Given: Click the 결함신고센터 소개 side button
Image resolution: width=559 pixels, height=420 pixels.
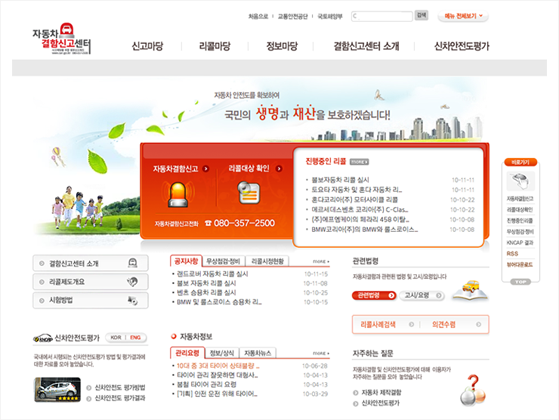Looking at the screenshot, I should tap(91, 263).
